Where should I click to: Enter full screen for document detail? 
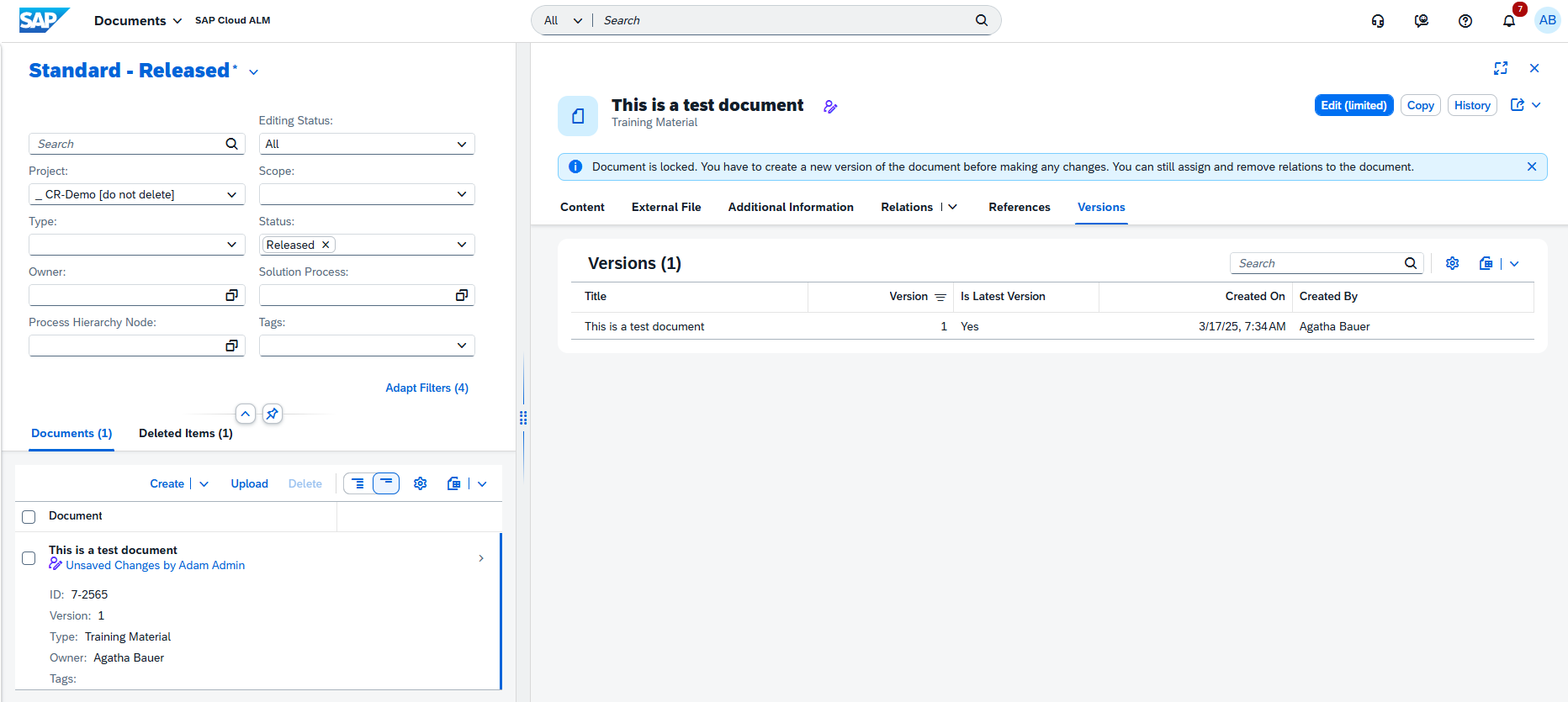pos(1500,68)
